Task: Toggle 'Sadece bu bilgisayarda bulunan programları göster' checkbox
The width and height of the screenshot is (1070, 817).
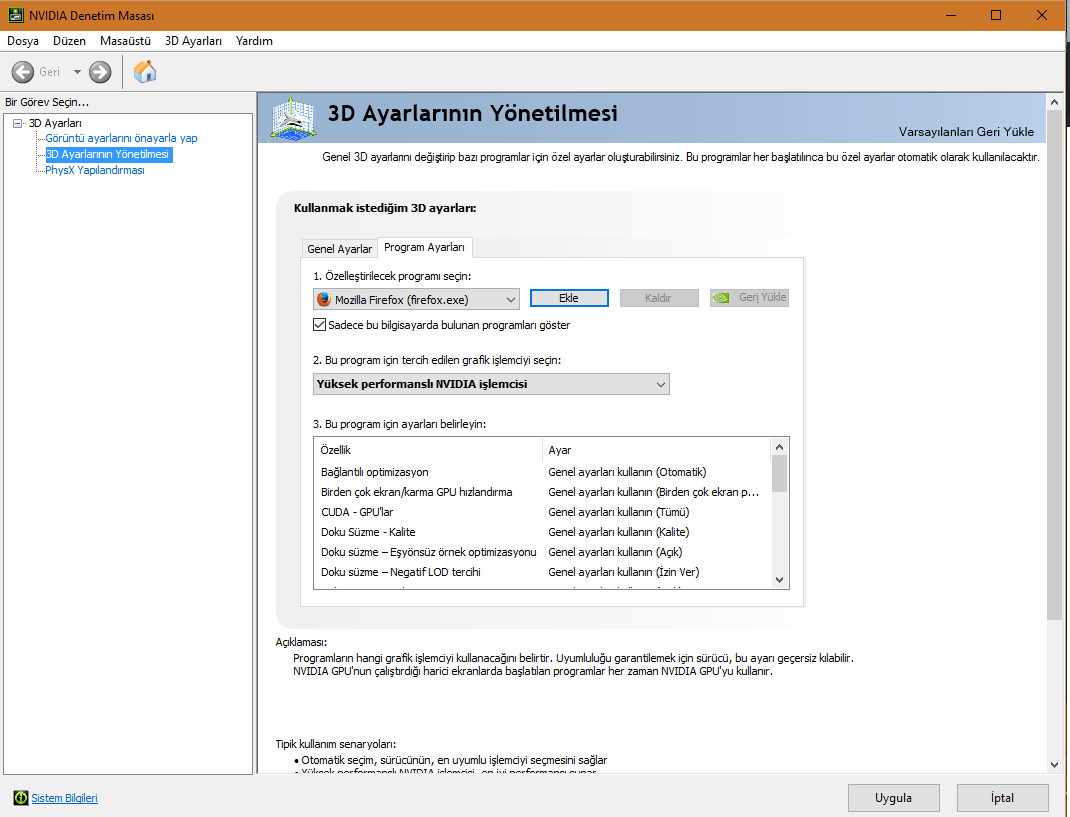Action: click(x=320, y=325)
